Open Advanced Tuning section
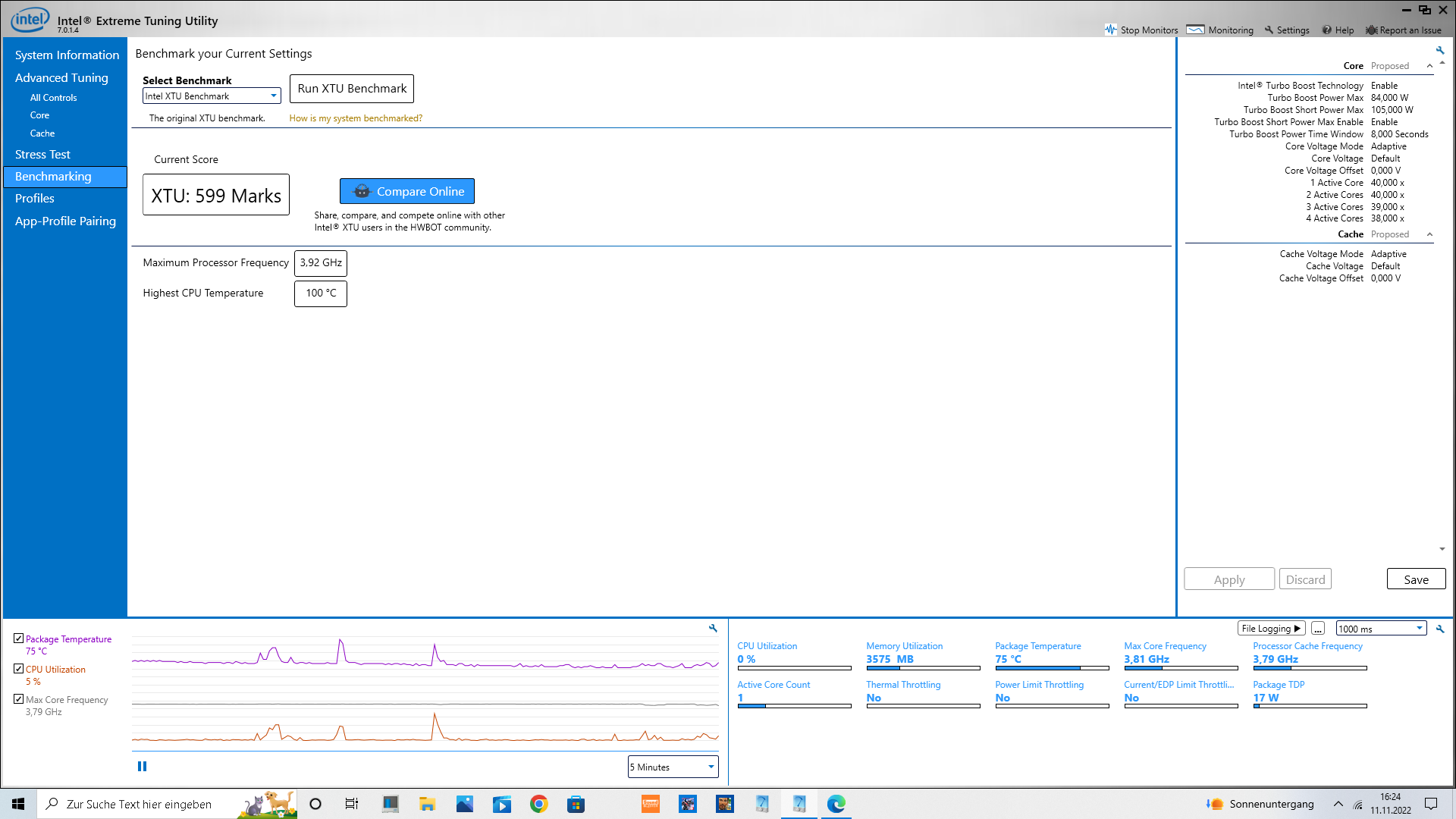This screenshot has width=1456, height=819. pos(61,77)
